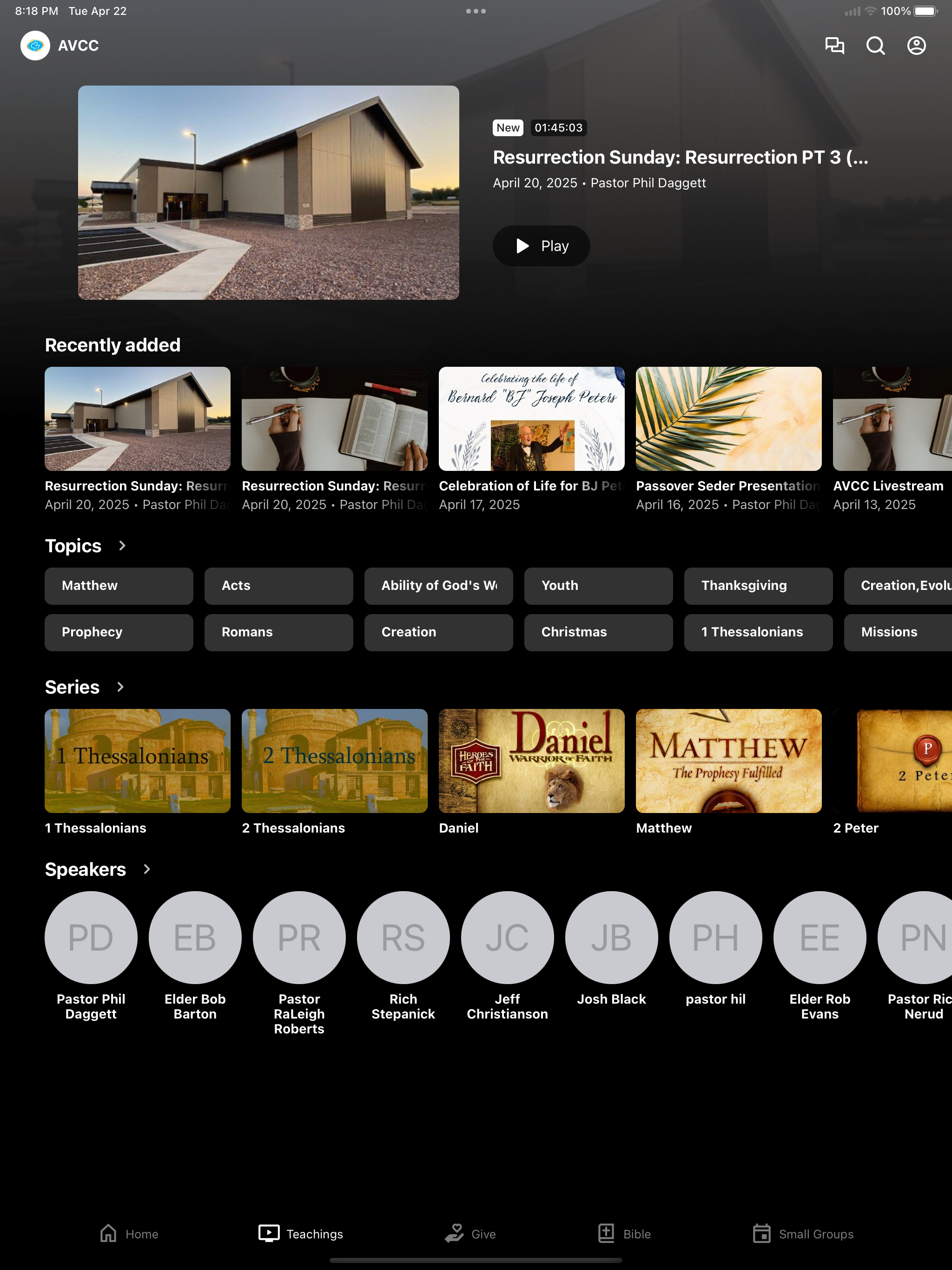Switch to the Teachings tab
The image size is (952, 1270).
[300, 1234]
